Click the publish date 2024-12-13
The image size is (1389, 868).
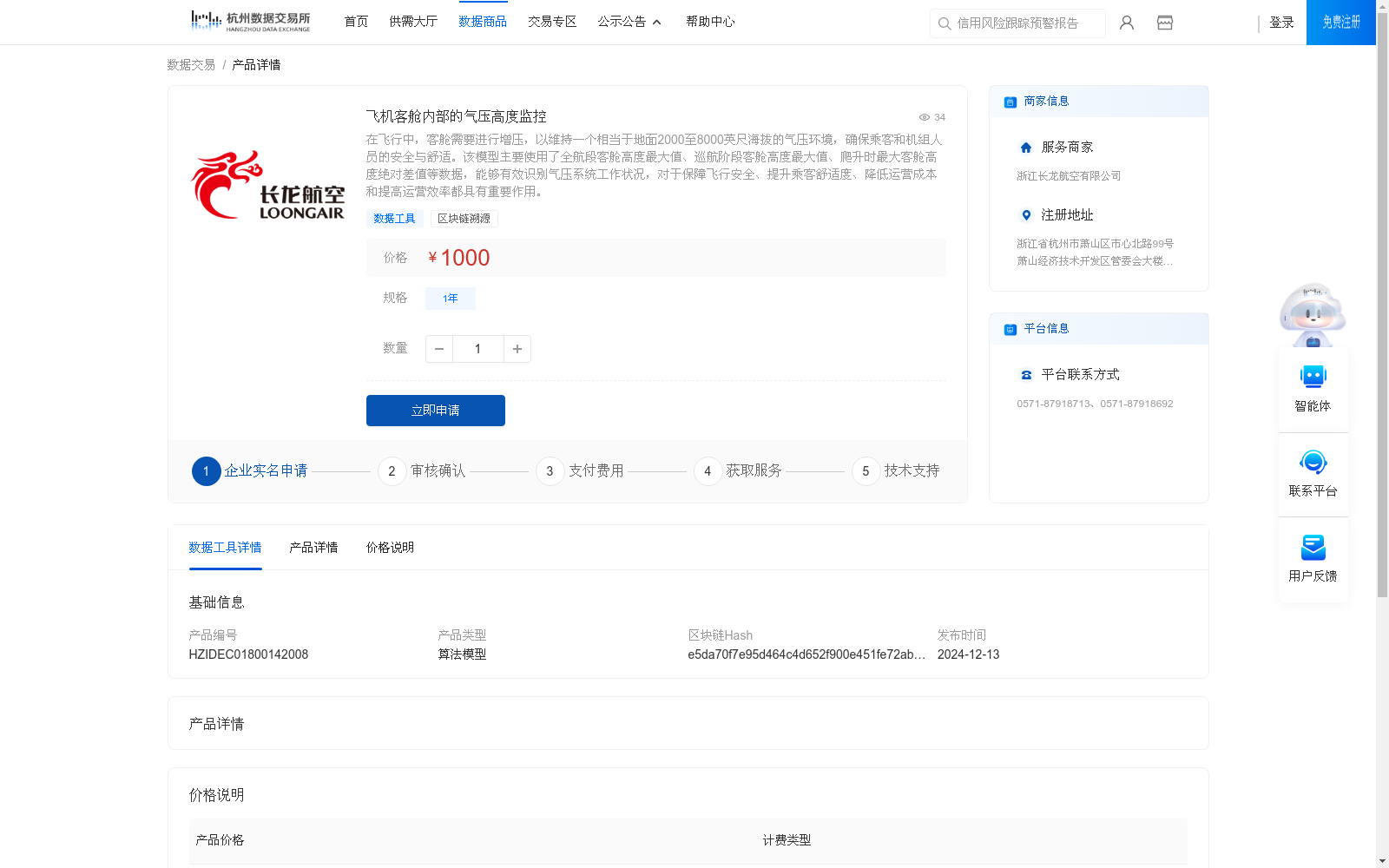coord(968,654)
